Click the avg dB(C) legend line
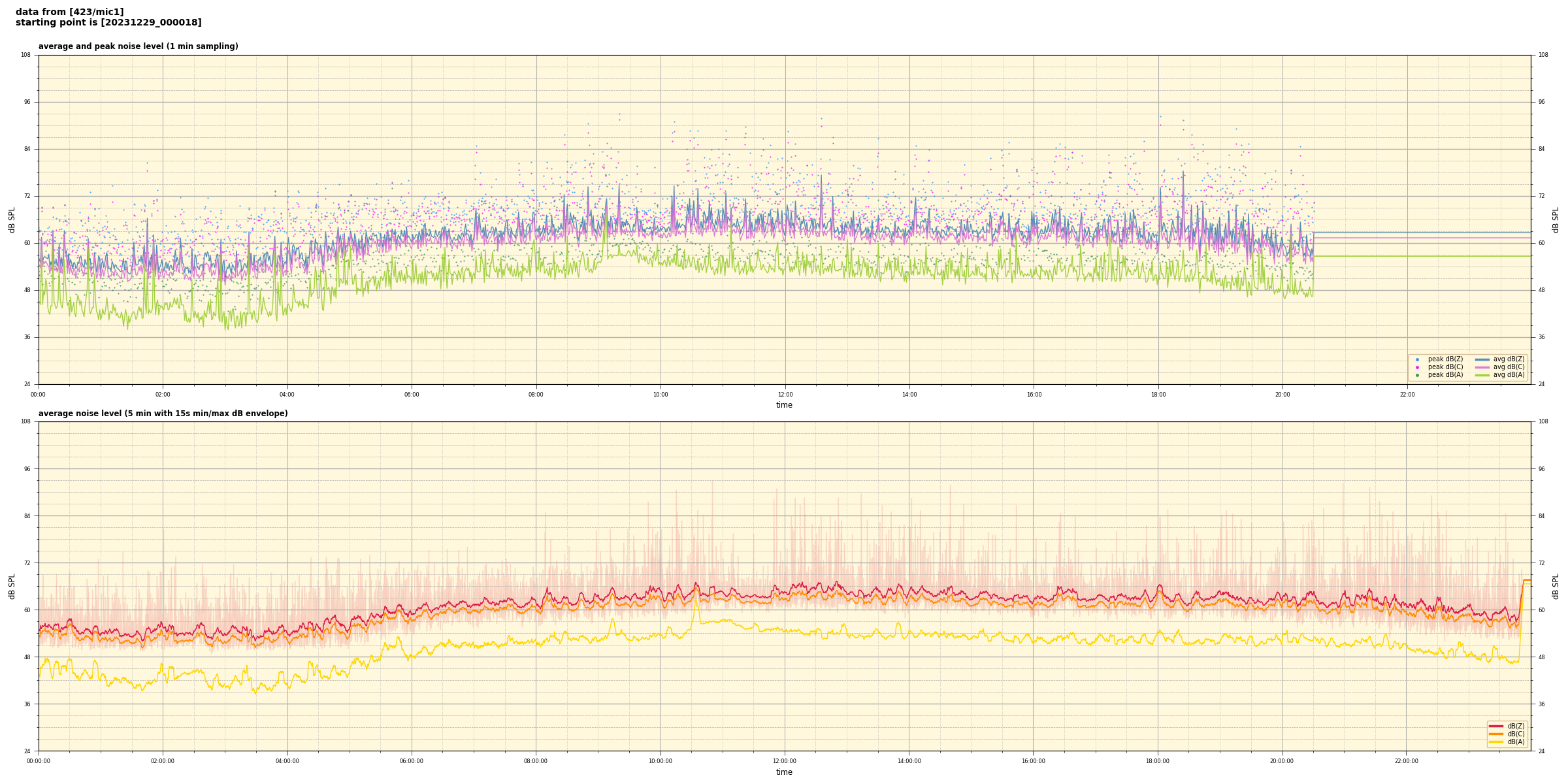Screen dimensions: 1568x784 [x=1482, y=367]
